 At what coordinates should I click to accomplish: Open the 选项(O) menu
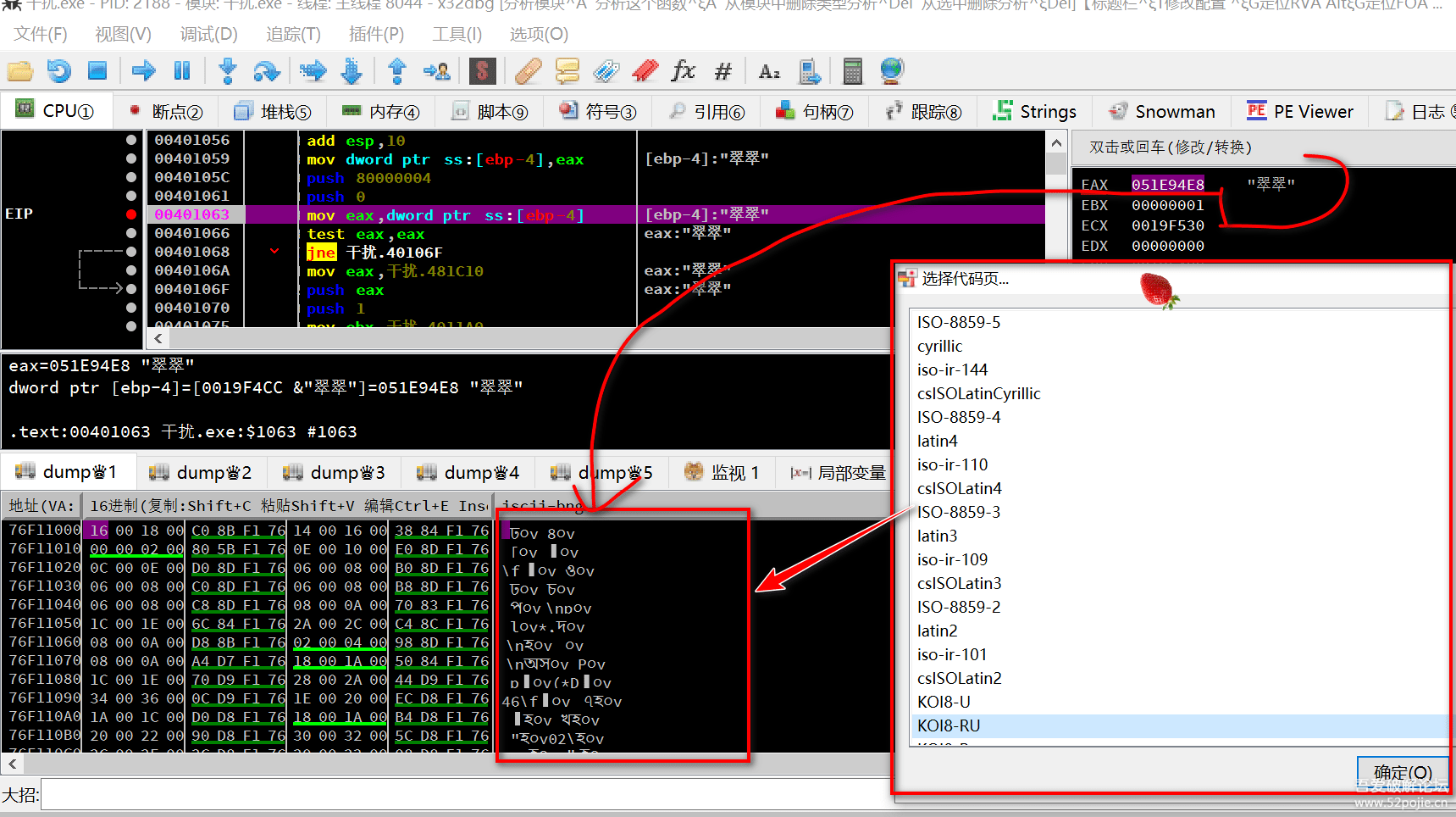point(540,34)
